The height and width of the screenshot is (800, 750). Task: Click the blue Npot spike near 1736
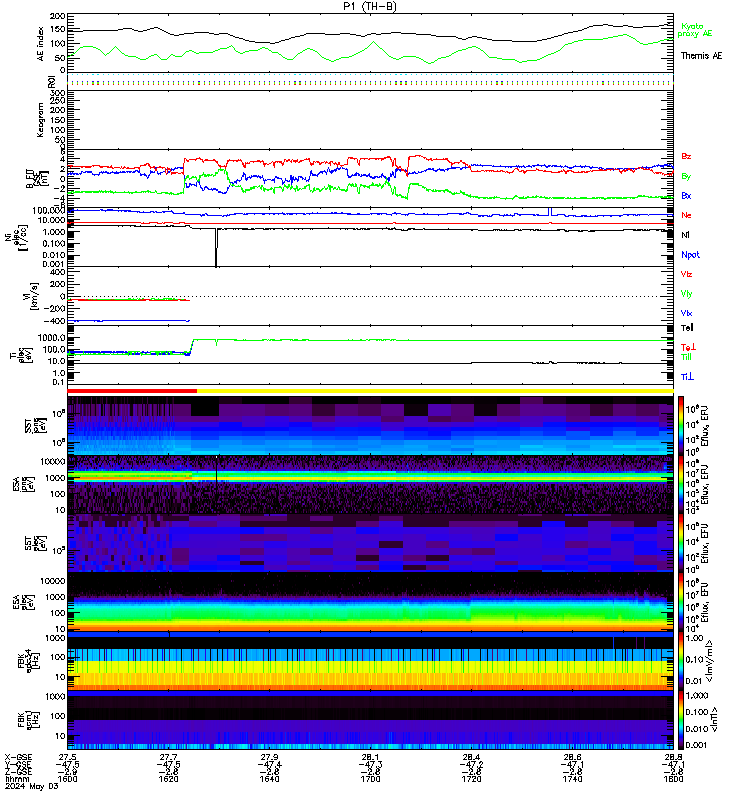pos(549,212)
